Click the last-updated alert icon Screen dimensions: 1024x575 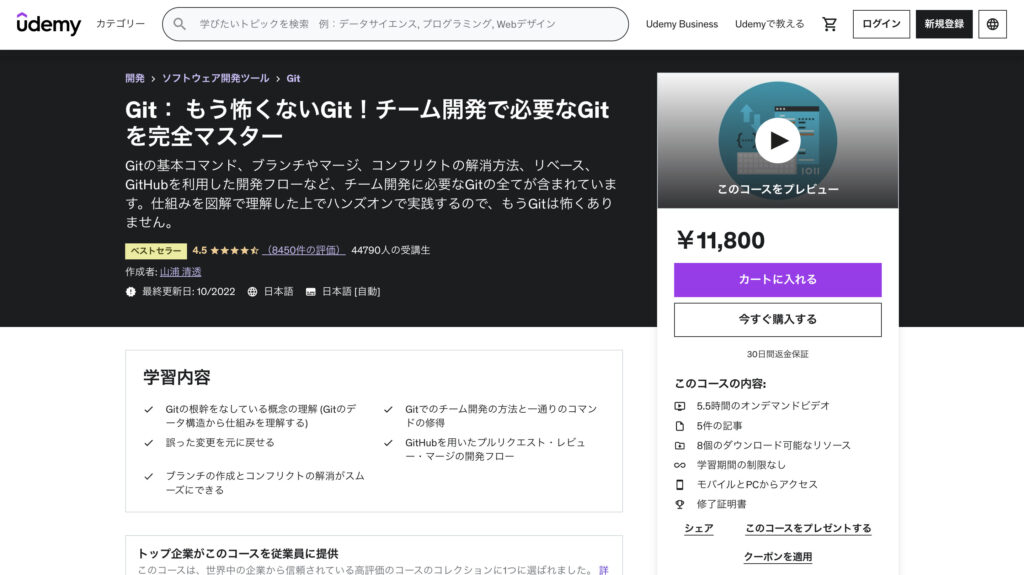[x=131, y=292]
